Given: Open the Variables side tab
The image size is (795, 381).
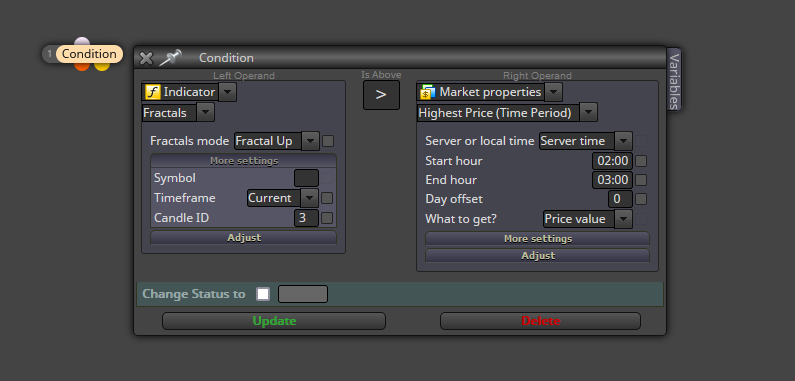Looking at the screenshot, I should 674,79.
